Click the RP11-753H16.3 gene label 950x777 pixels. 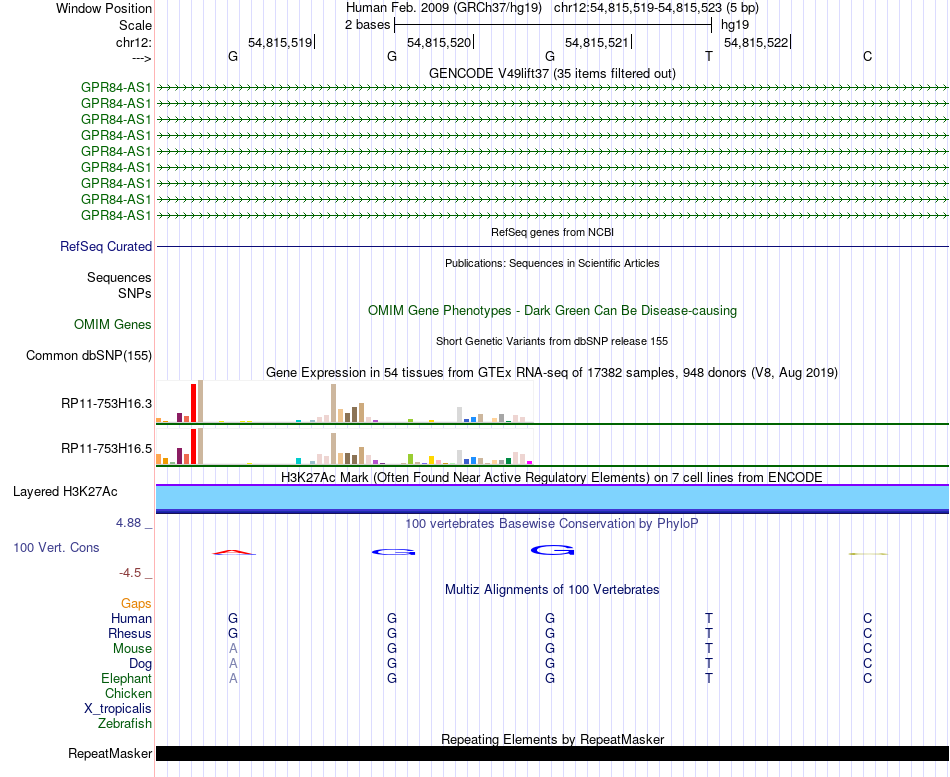coord(106,404)
